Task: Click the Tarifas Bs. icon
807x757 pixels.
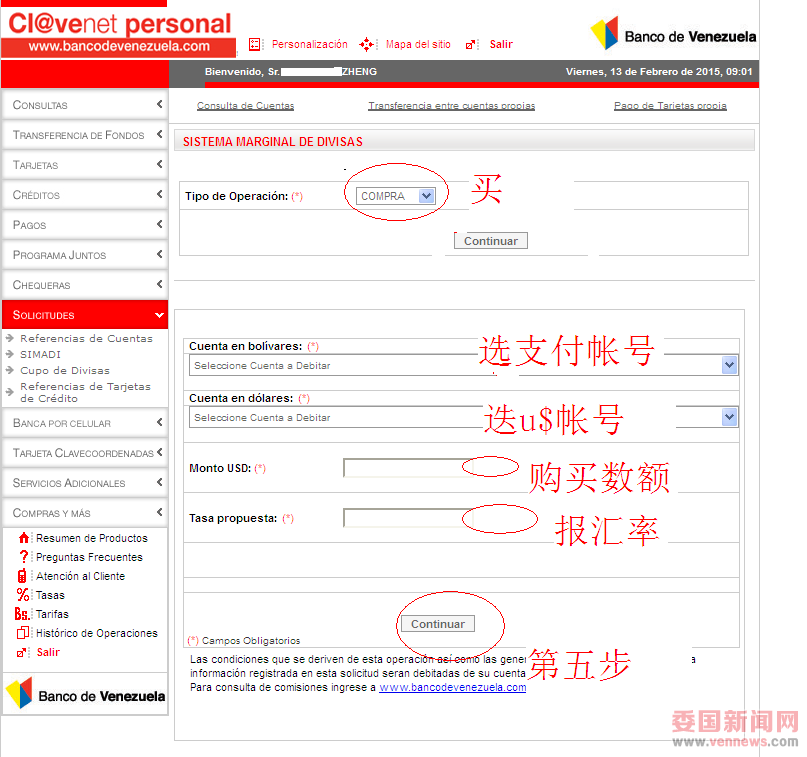Action: coord(22,614)
